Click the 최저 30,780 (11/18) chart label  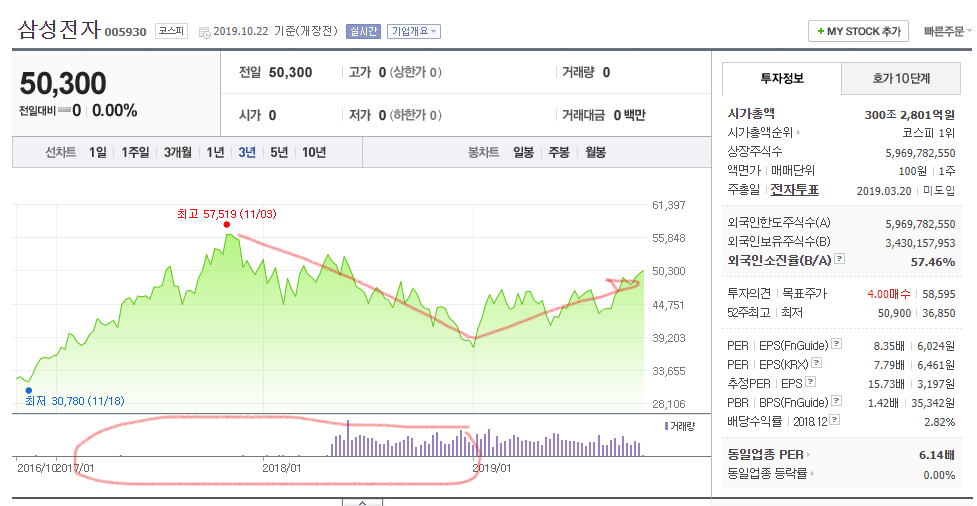75,401
